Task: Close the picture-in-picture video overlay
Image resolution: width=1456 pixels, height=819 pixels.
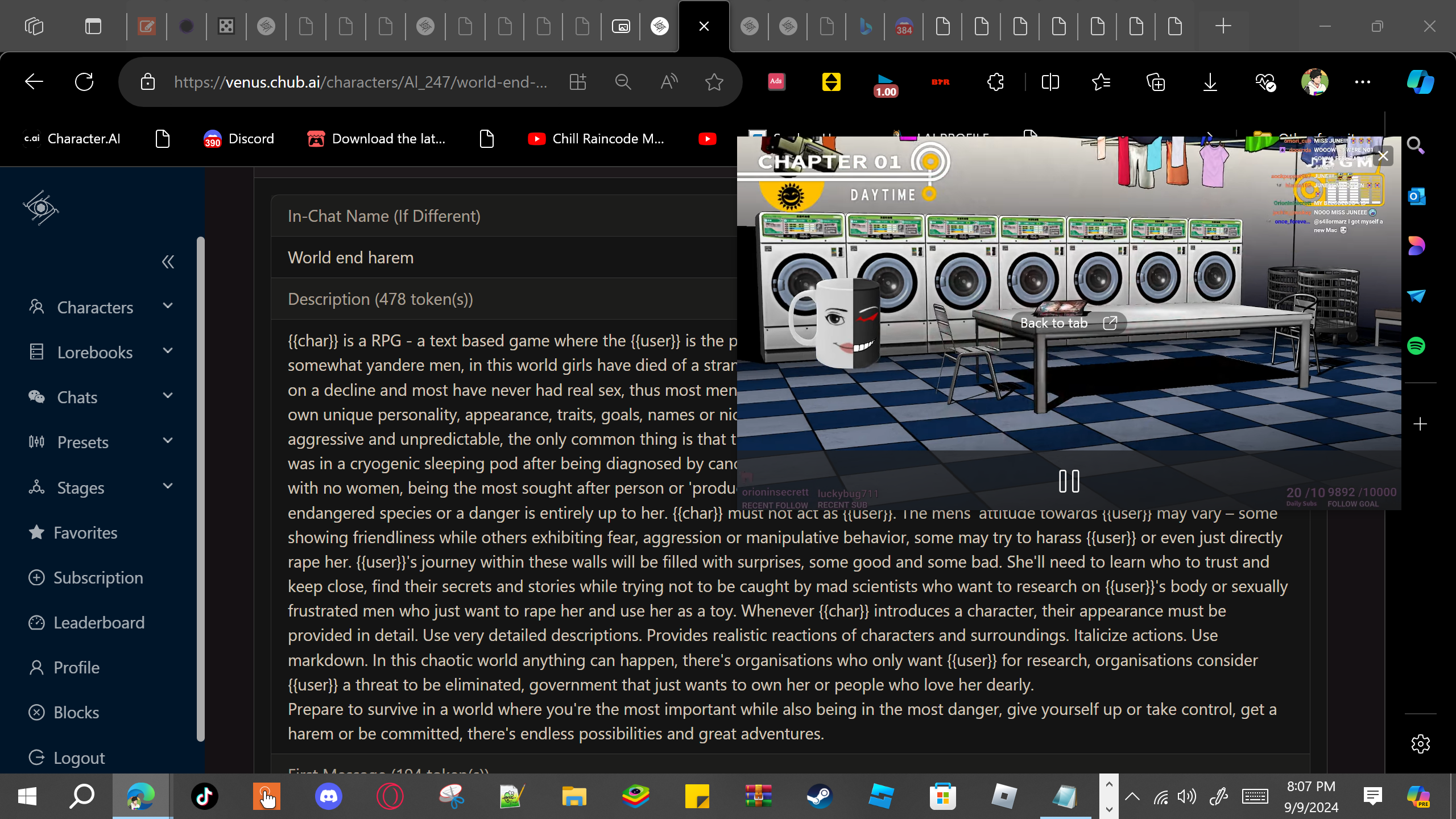Action: [1383, 156]
